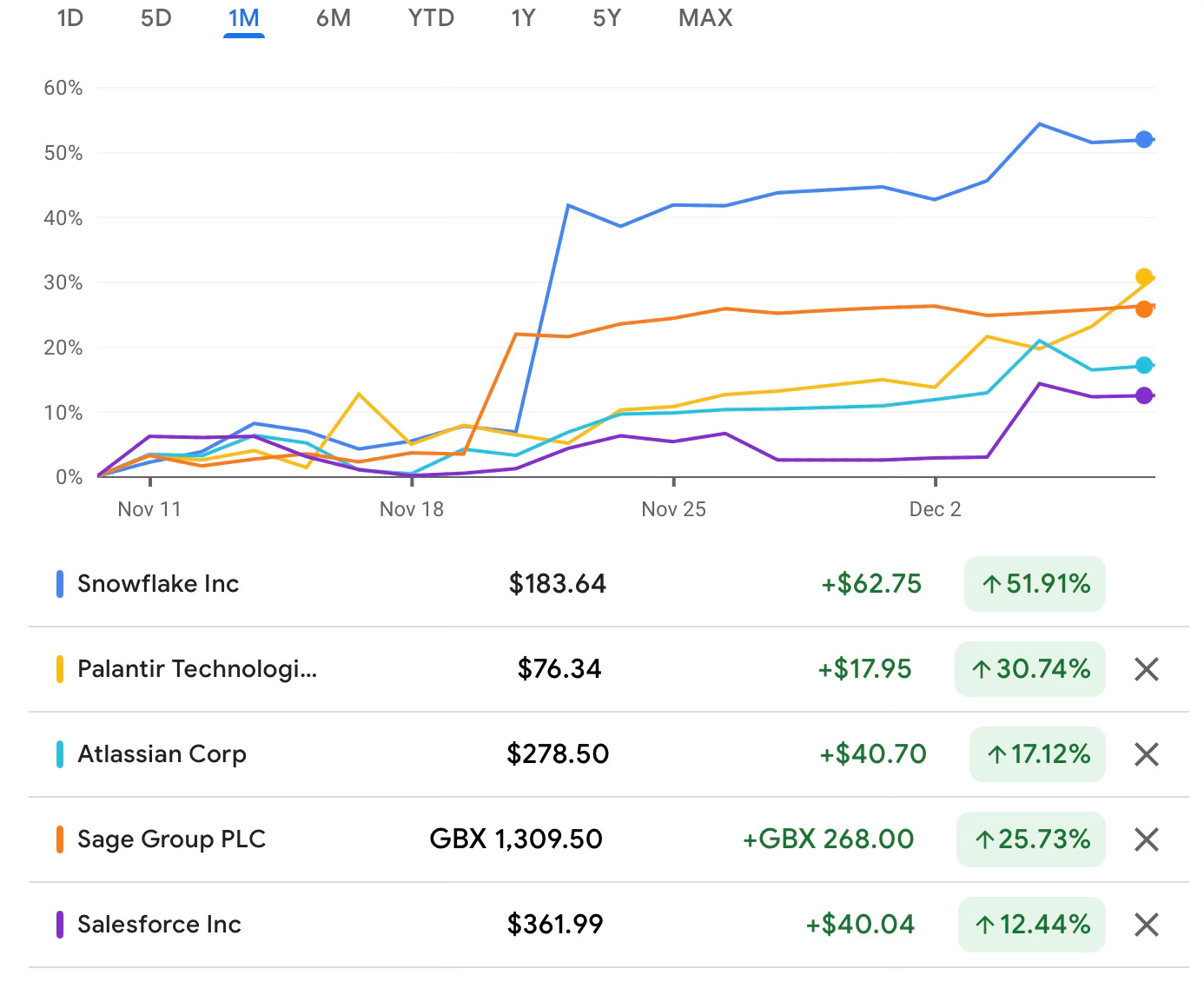This screenshot has height=982, width=1204.
Task: Select the 1M time range tab
Action: tap(244, 18)
